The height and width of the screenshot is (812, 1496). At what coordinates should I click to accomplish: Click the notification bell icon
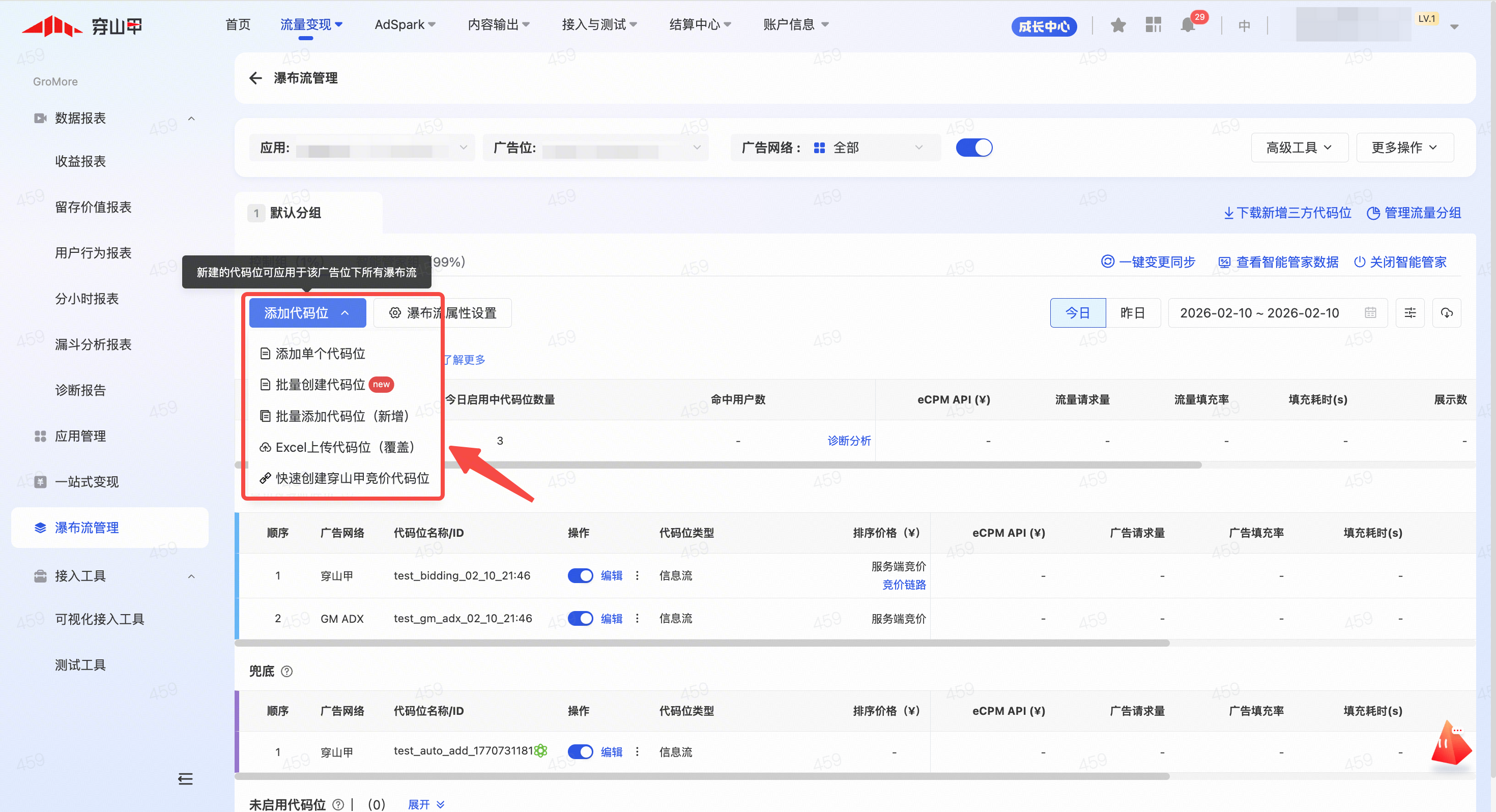tap(1188, 25)
